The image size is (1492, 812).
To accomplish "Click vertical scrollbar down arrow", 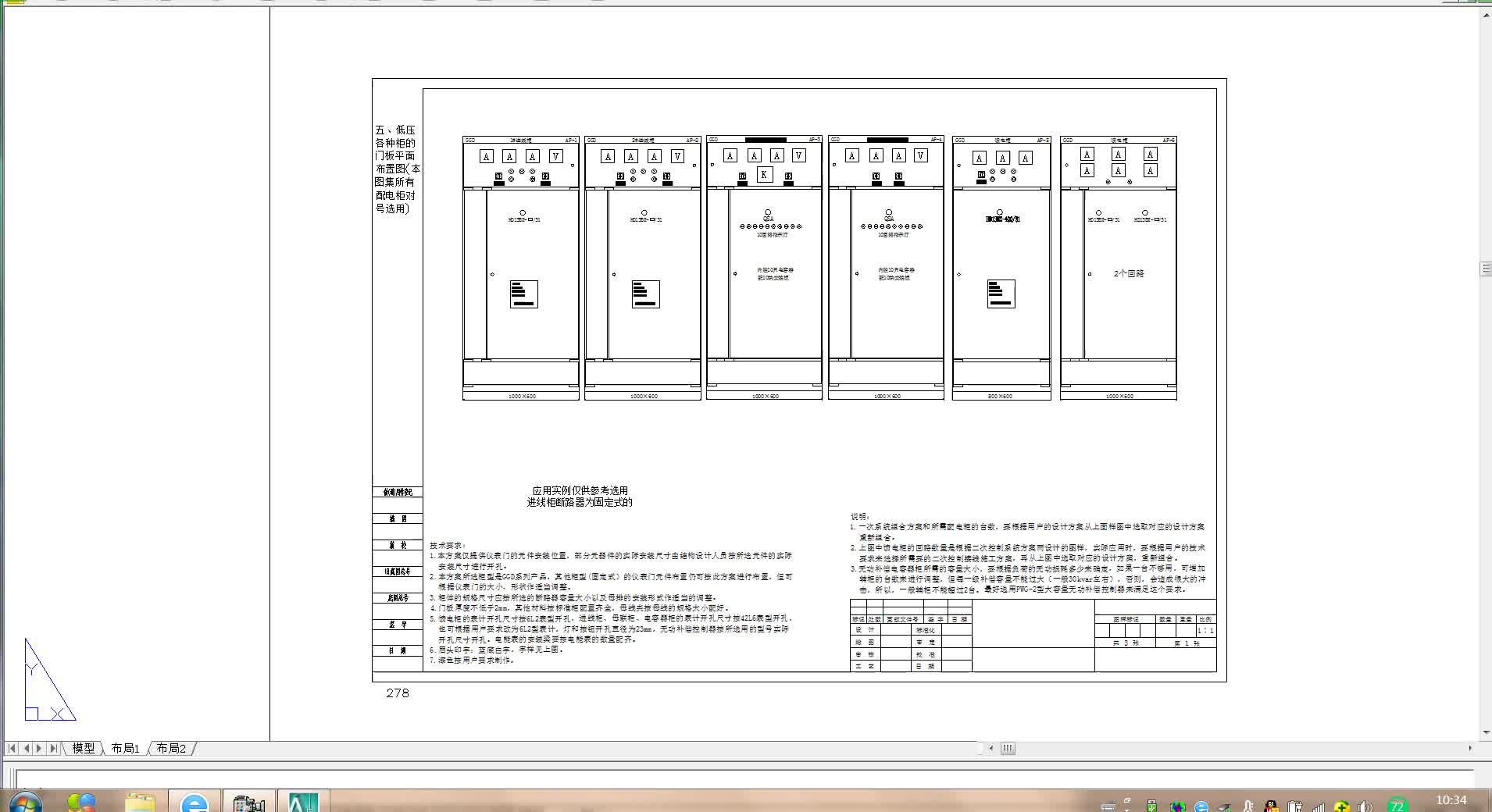I will [x=1485, y=733].
